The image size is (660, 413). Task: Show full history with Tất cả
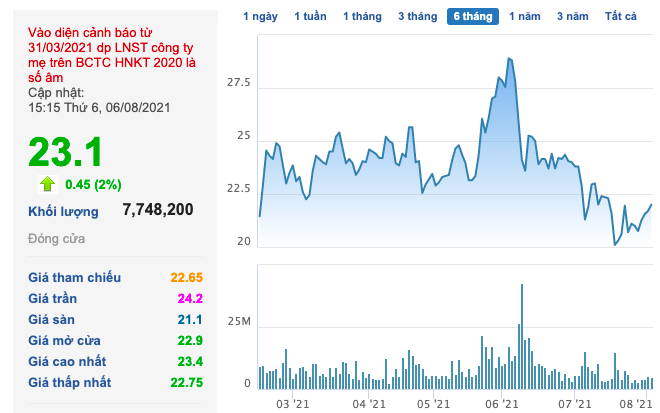(x=623, y=17)
